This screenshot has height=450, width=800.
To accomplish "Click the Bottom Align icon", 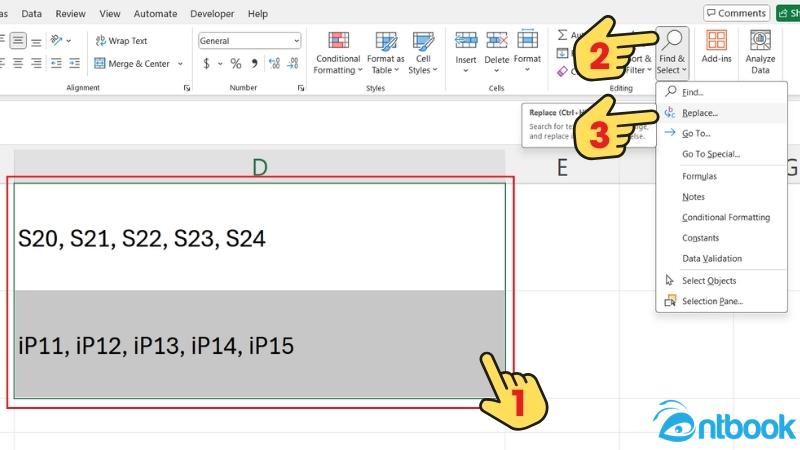I will click(x=36, y=41).
